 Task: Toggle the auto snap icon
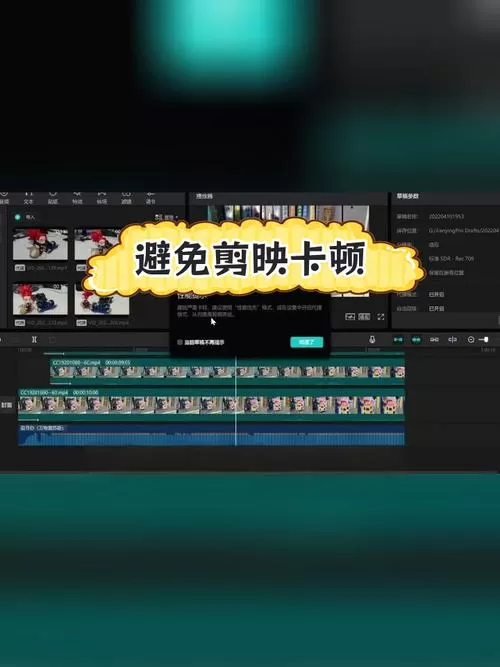tap(416, 339)
